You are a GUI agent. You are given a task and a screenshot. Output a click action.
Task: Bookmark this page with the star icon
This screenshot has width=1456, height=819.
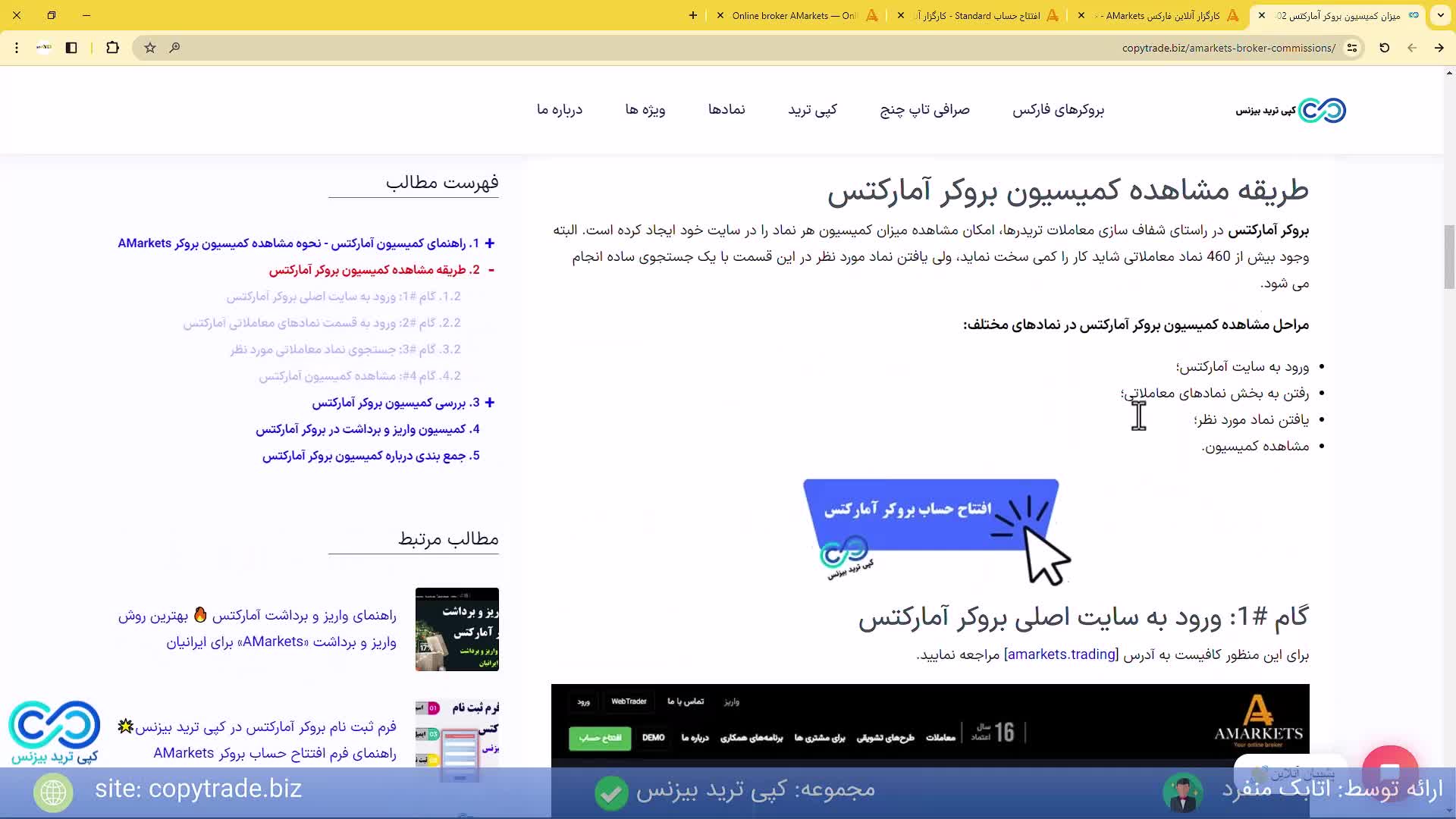click(x=150, y=48)
